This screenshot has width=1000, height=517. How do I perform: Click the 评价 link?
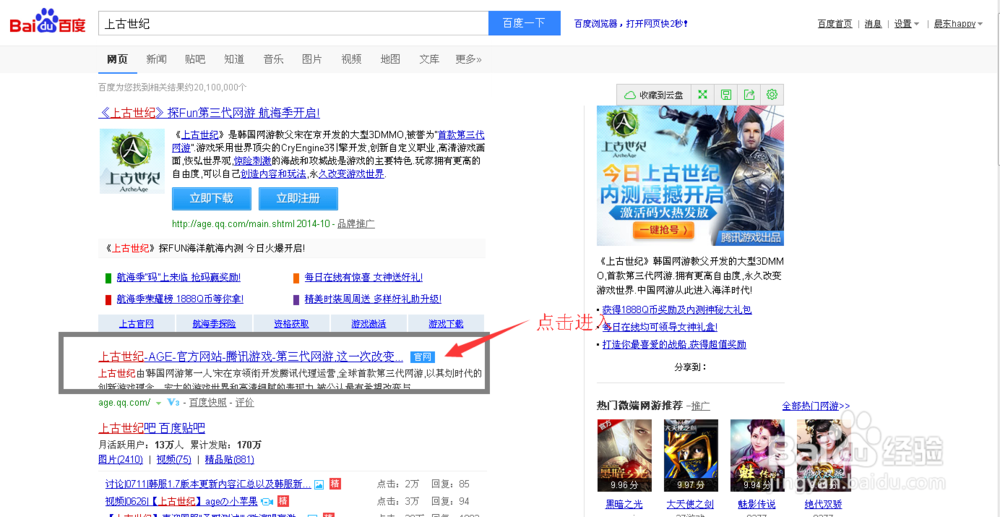pos(244,402)
